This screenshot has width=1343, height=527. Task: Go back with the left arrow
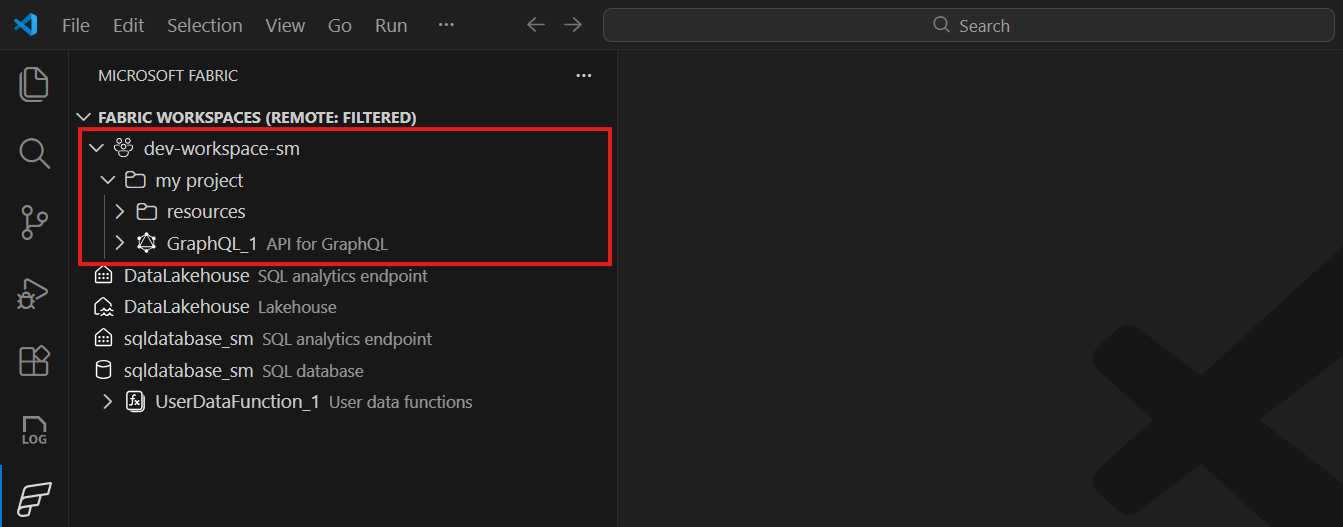pyautogui.click(x=536, y=25)
